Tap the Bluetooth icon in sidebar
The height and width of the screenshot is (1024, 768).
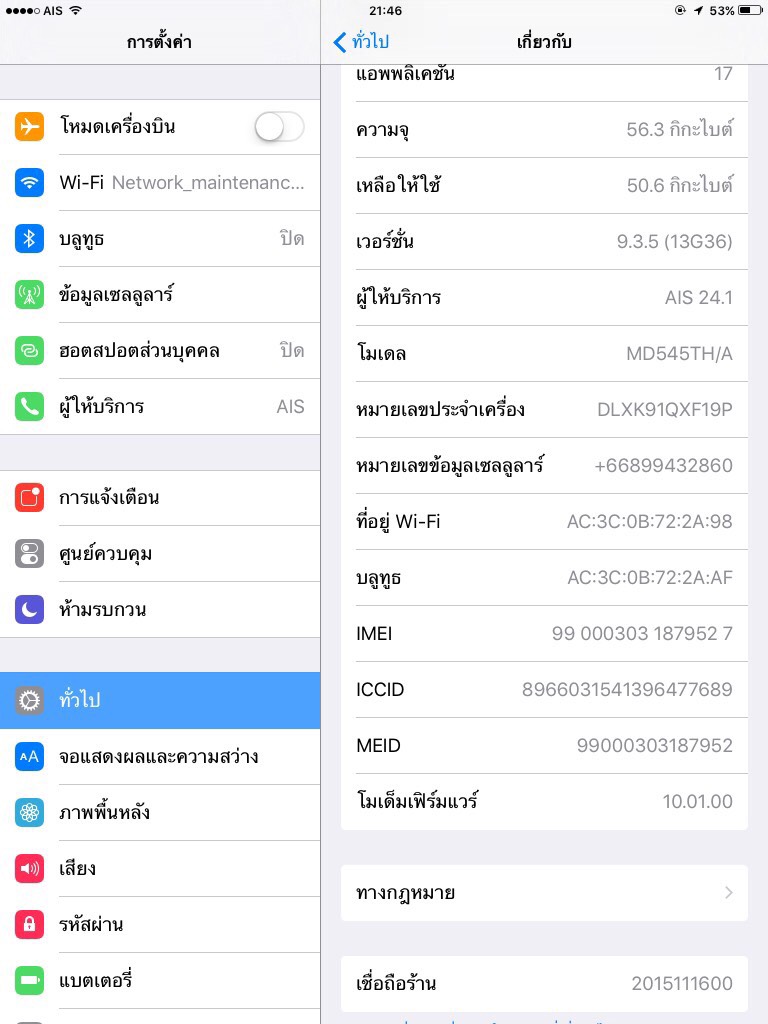pyautogui.click(x=29, y=239)
